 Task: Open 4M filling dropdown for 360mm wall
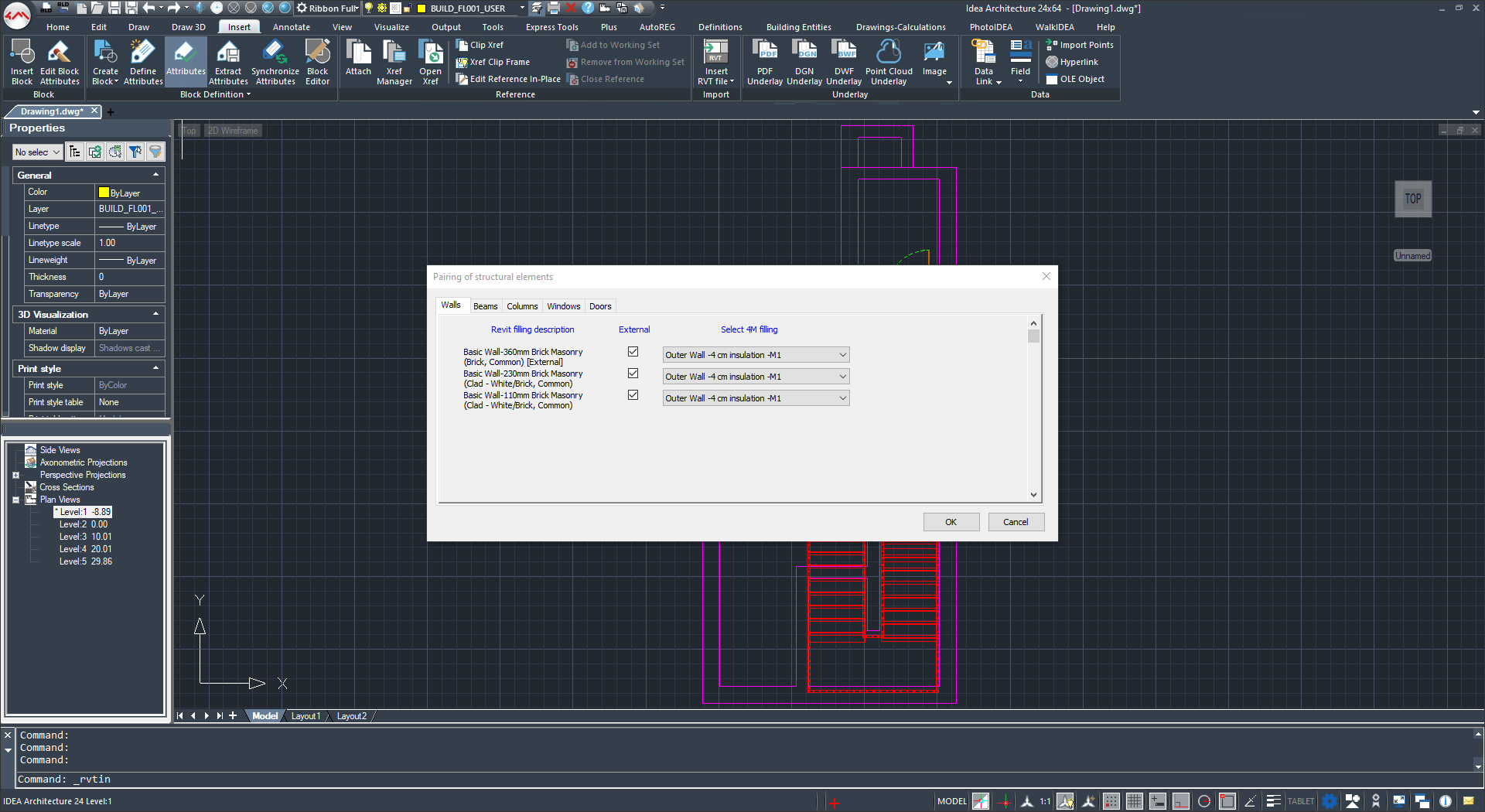coord(842,355)
